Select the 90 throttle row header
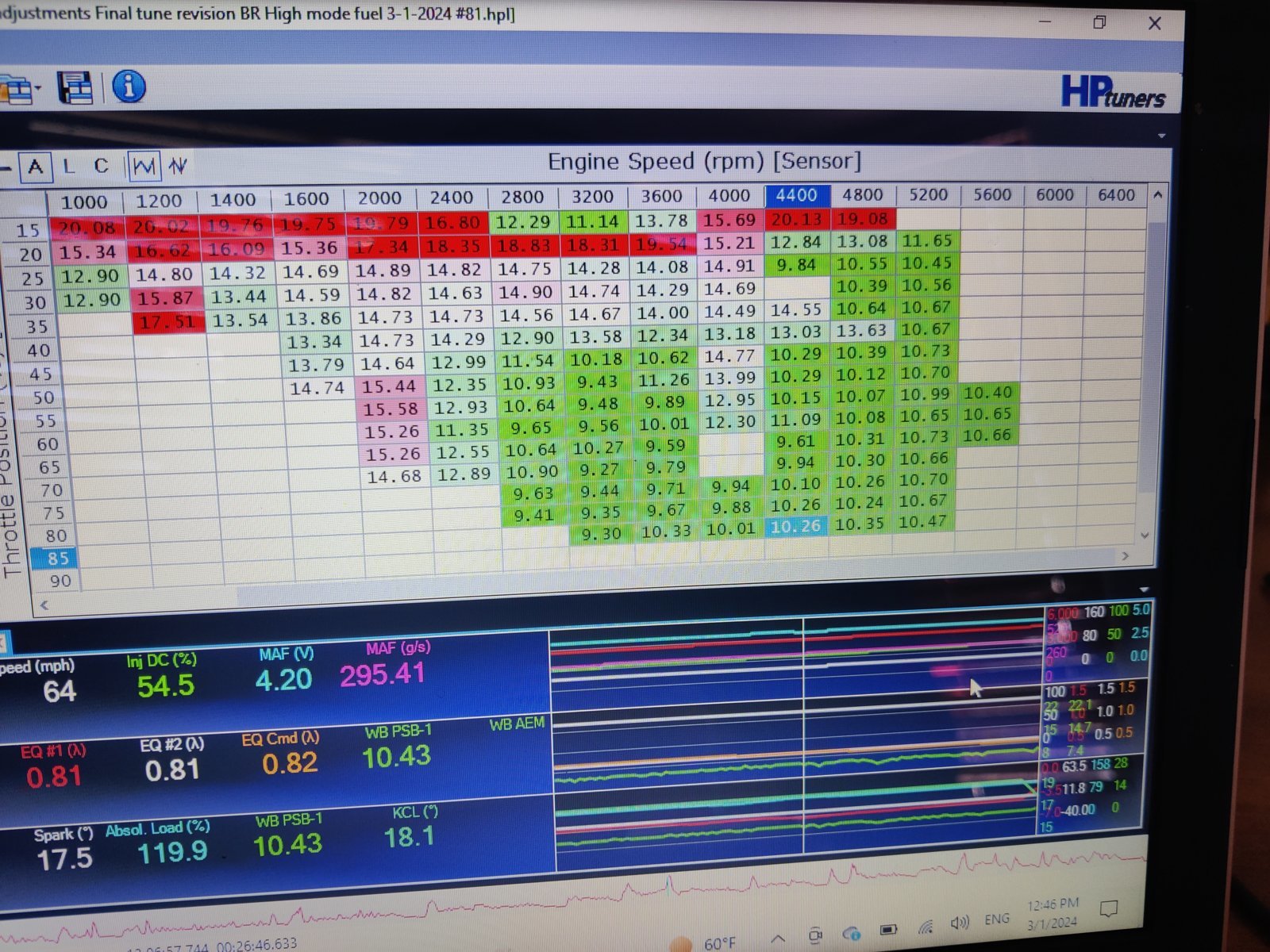The width and height of the screenshot is (1270, 952). (x=56, y=581)
